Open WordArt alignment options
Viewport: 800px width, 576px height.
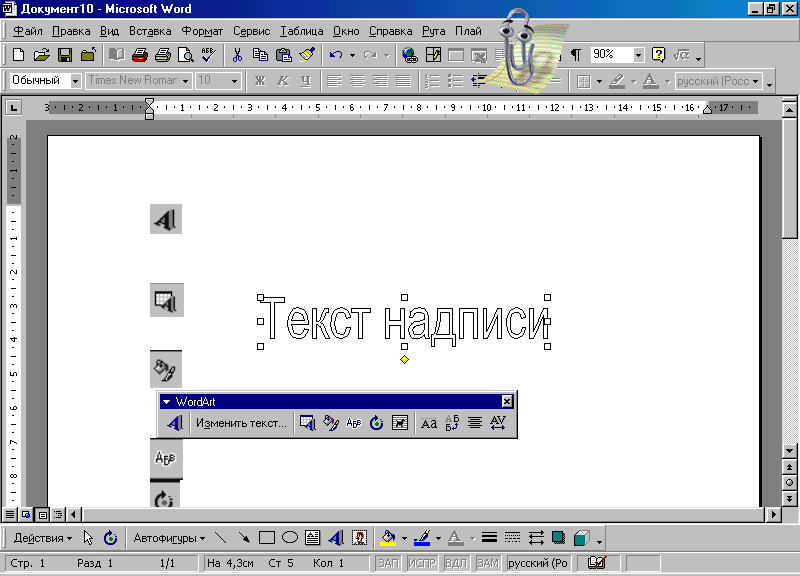(475, 423)
